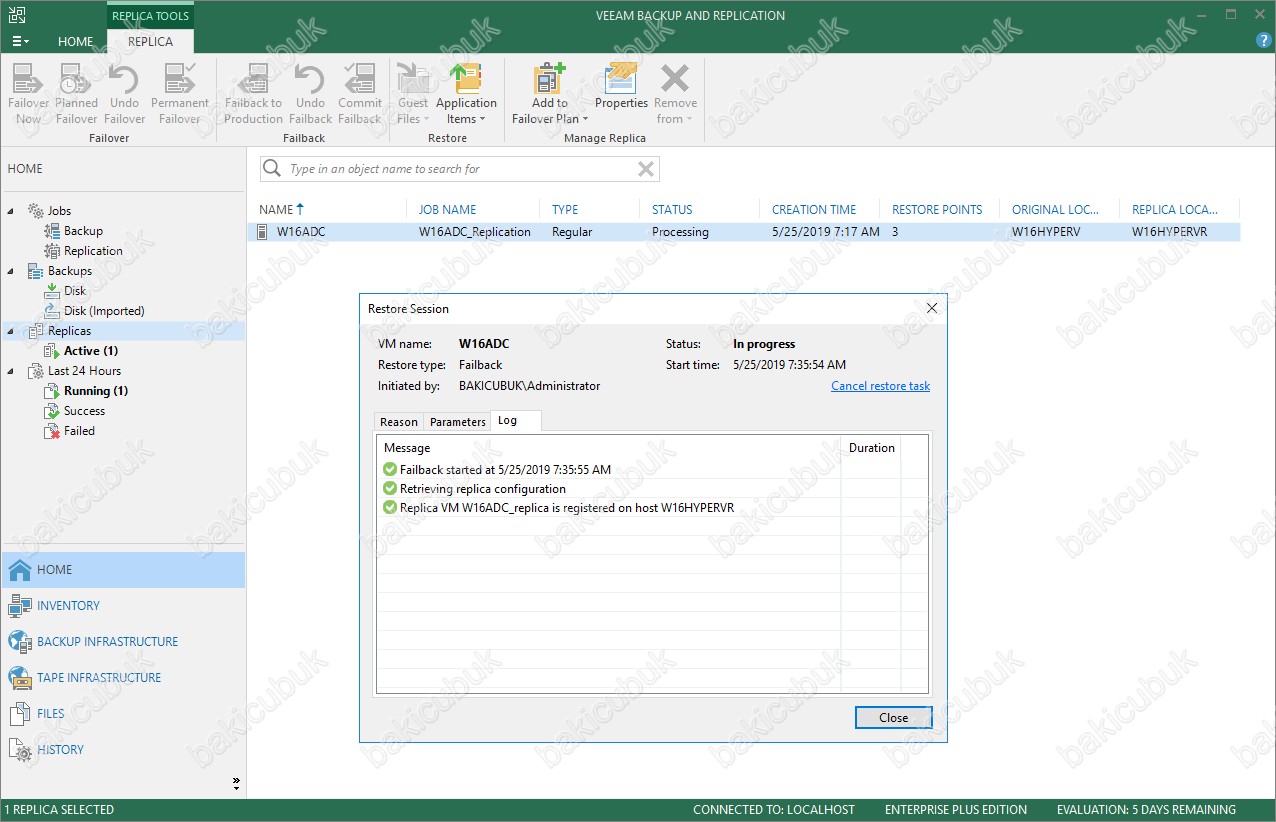Click the Duration column header
Image resolution: width=1276 pixels, height=822 pixels.
pyautogui.click(x=871, y=448)
